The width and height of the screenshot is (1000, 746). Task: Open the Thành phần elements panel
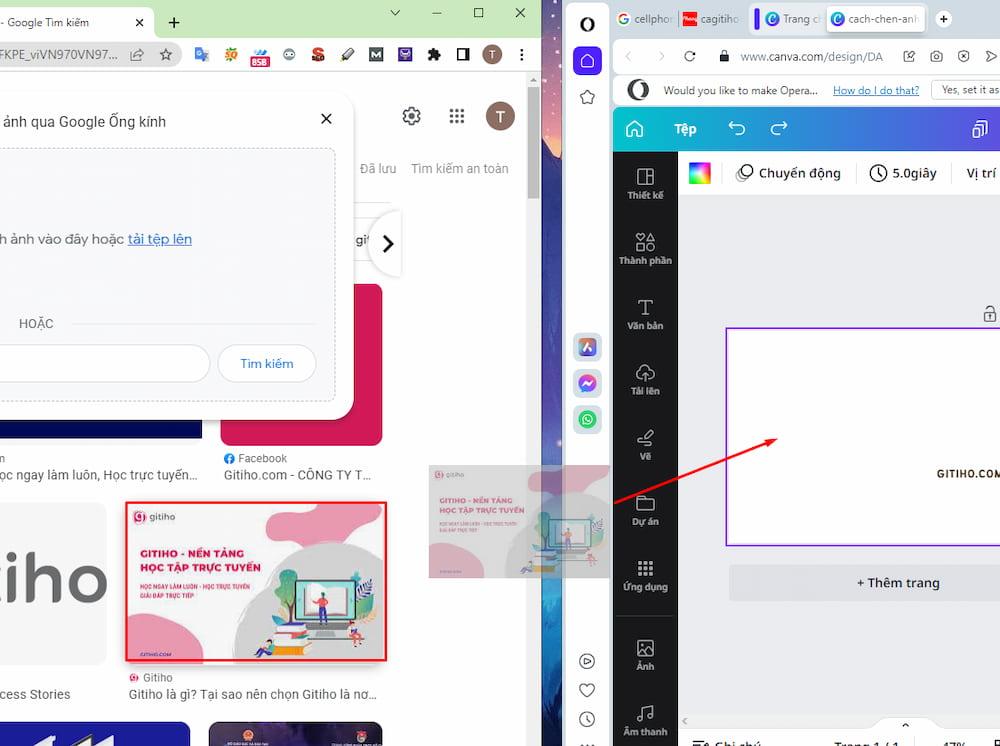(x=645, y=249)
